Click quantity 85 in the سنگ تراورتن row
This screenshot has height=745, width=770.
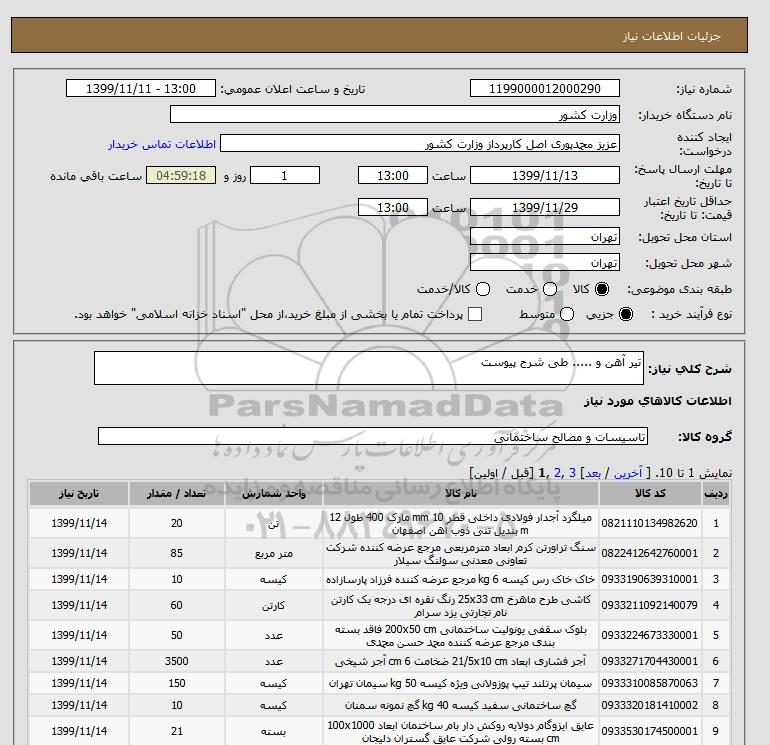tap(176, 553)
